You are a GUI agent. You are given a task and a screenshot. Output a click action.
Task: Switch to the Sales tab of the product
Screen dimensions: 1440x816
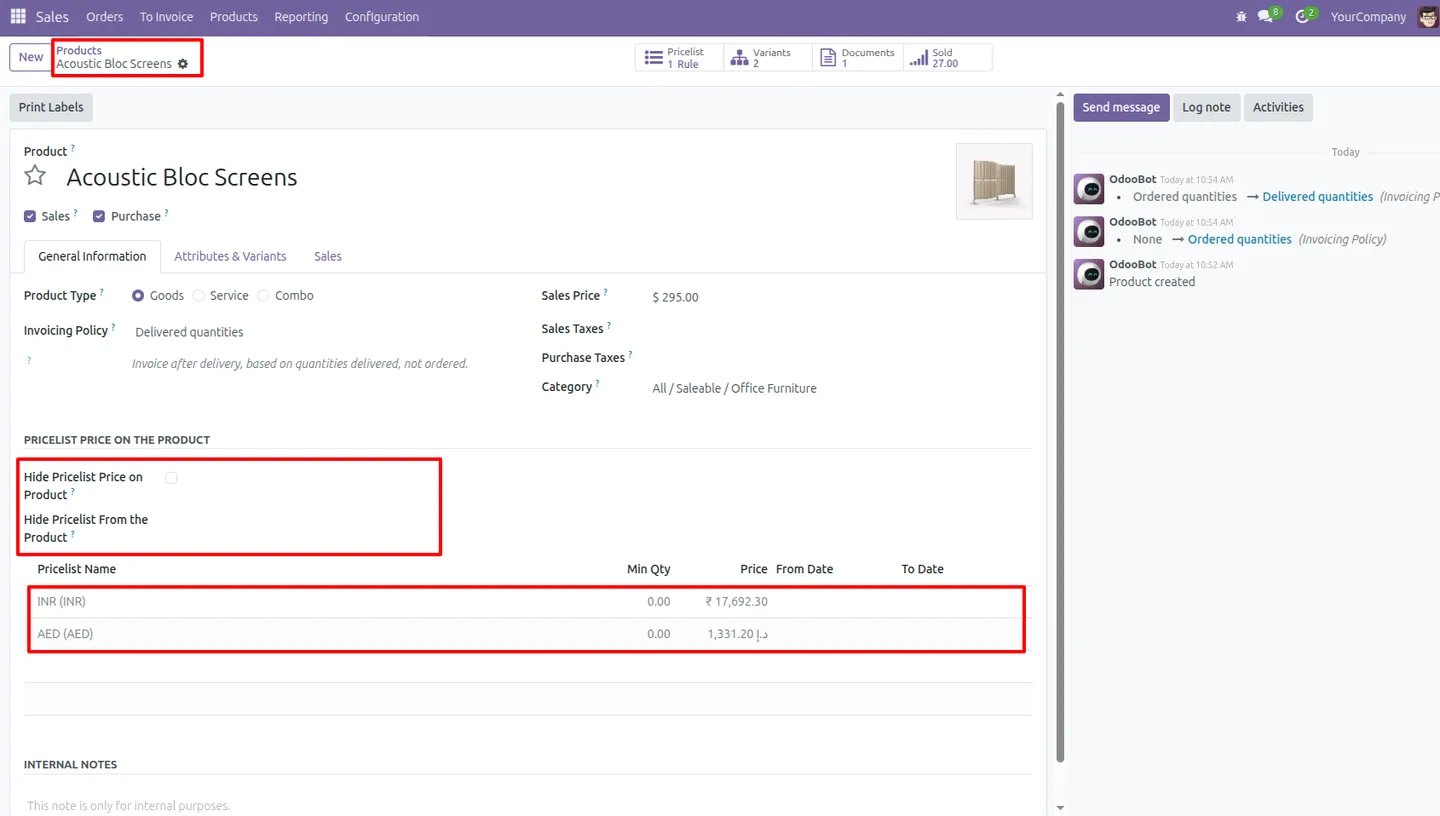pyautogui.click(x=328, y=256)
